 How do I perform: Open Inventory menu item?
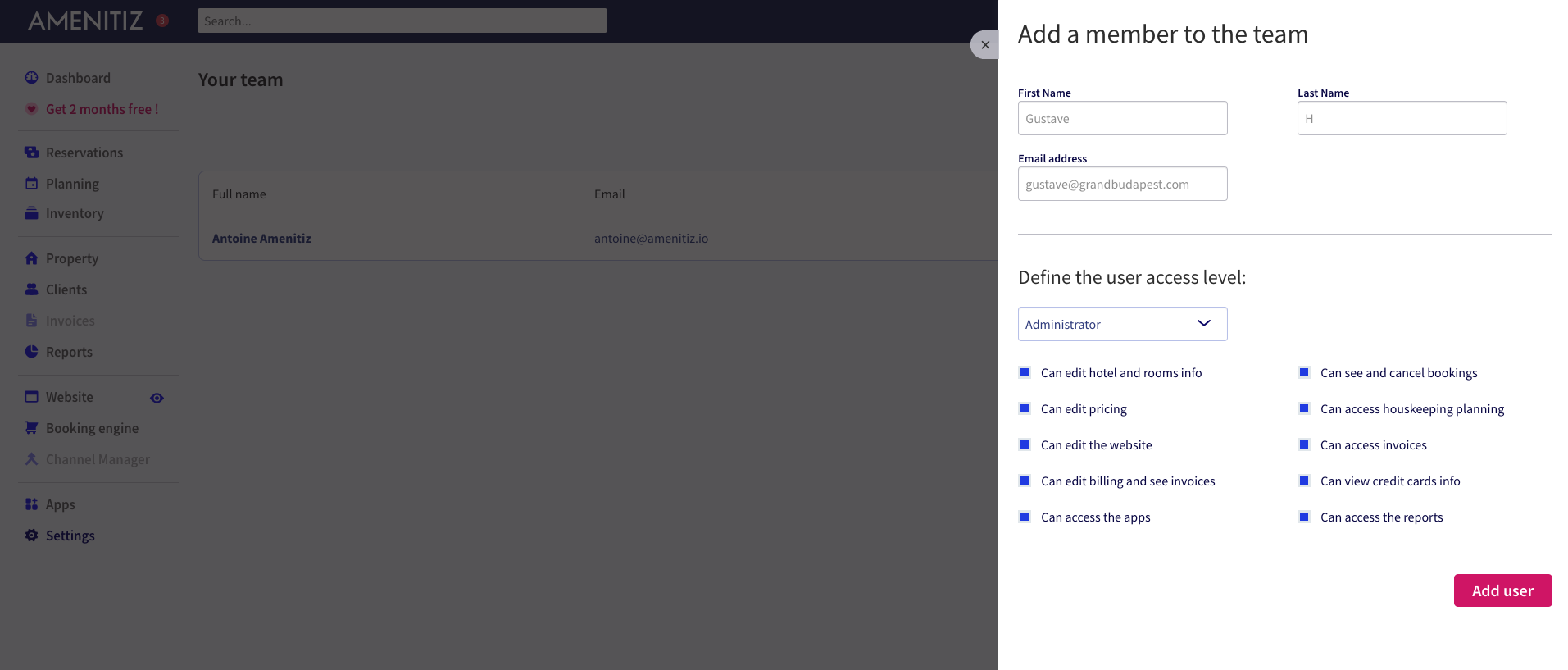tap(75, 213)
